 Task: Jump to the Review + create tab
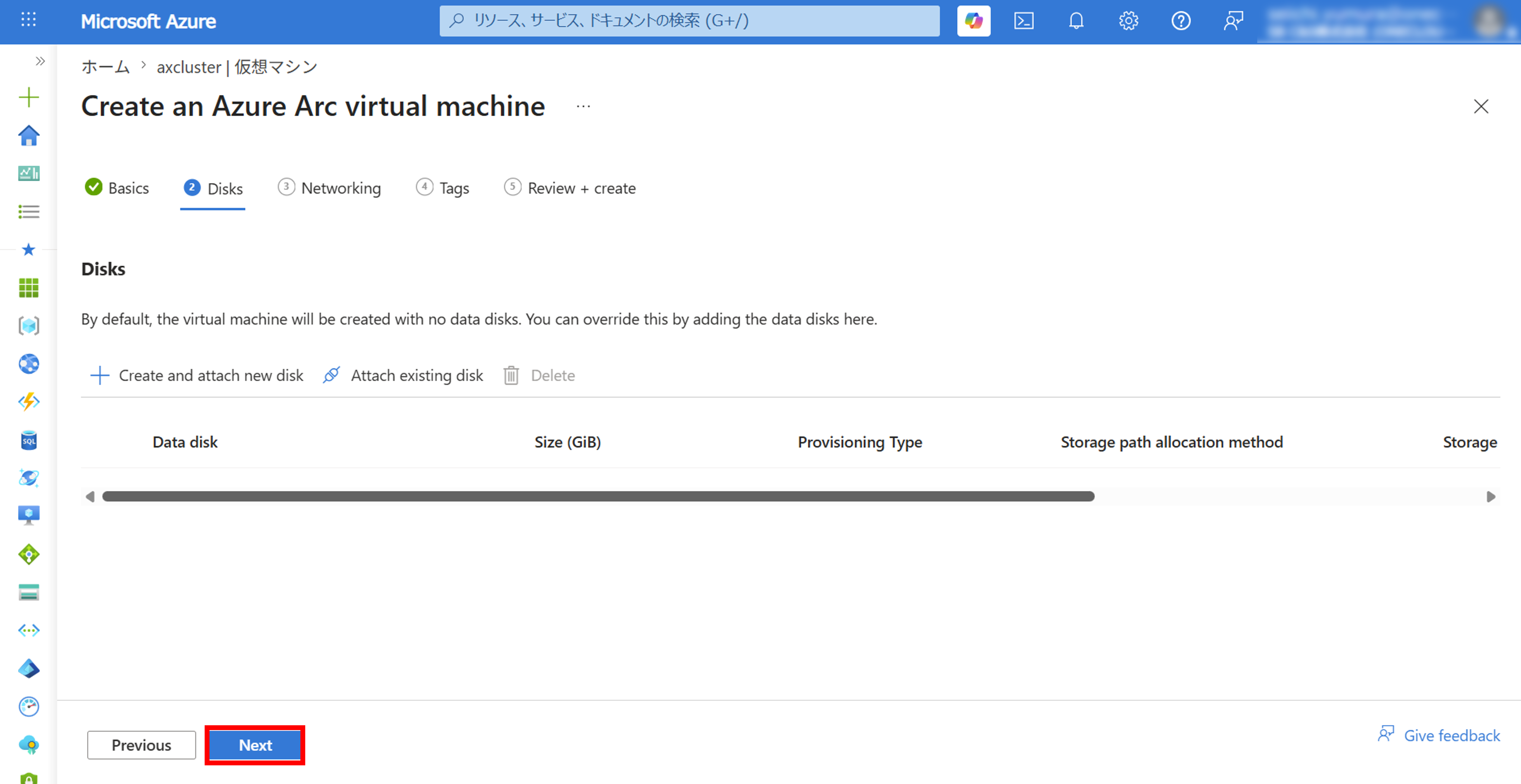(570, 188)
